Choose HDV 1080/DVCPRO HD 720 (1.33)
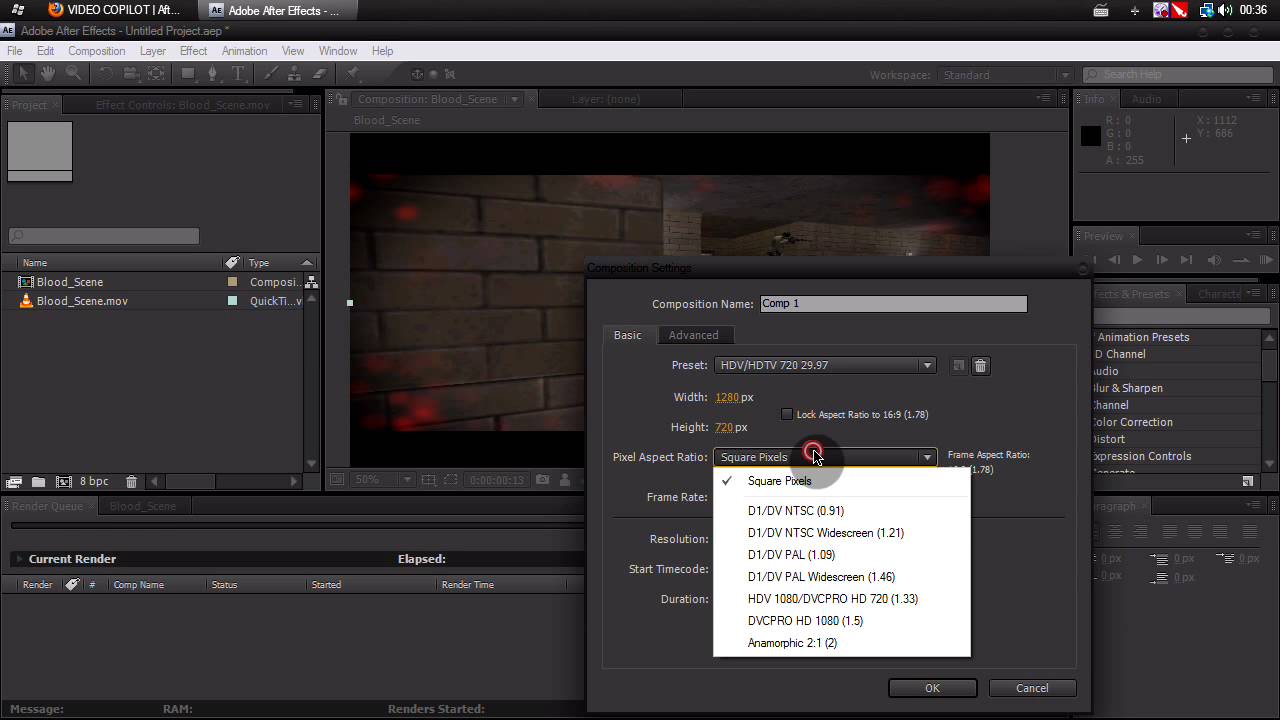Viewport: 1280px width, 720px height. click(842, 599)
